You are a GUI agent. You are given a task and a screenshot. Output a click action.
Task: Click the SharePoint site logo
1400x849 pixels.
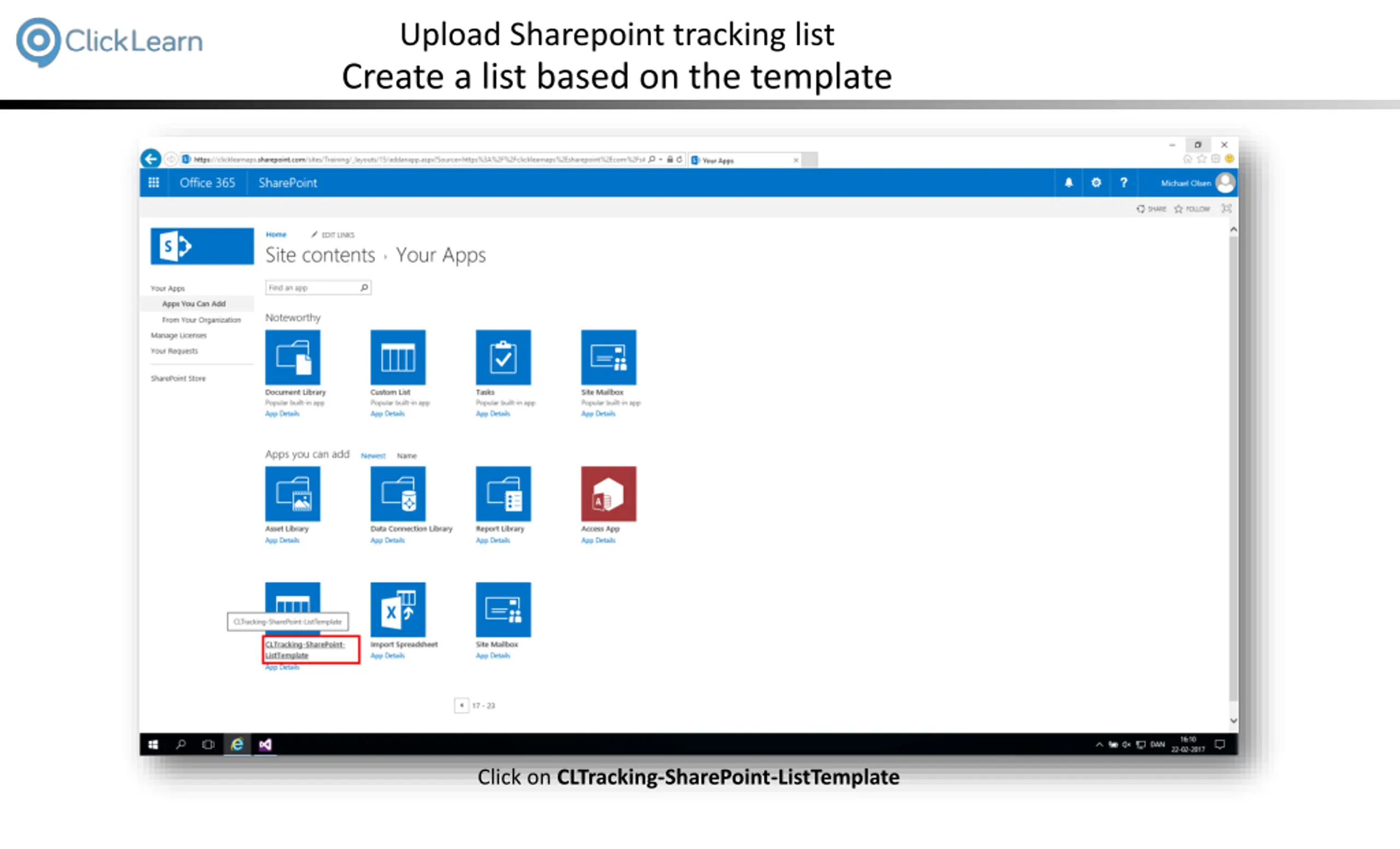click(x=202, y=246)
